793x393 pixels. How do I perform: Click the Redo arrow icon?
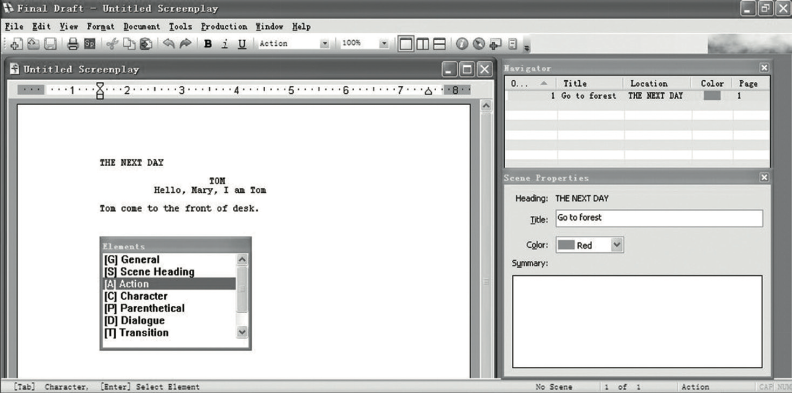186,44
